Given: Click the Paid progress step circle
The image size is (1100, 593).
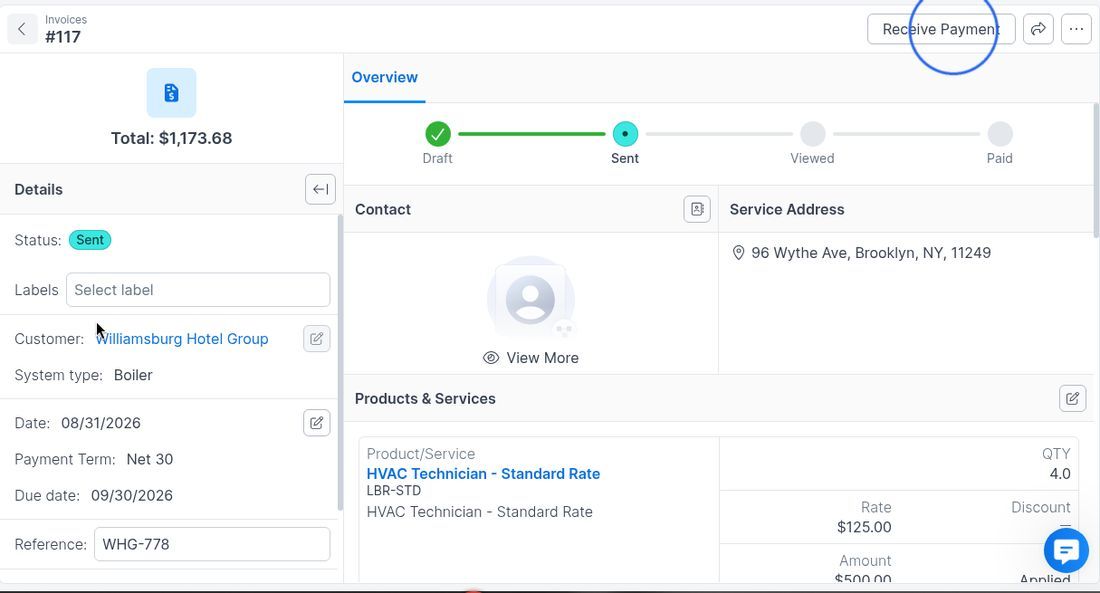Looking at the screenshot, I should (x=1000, y=133).
